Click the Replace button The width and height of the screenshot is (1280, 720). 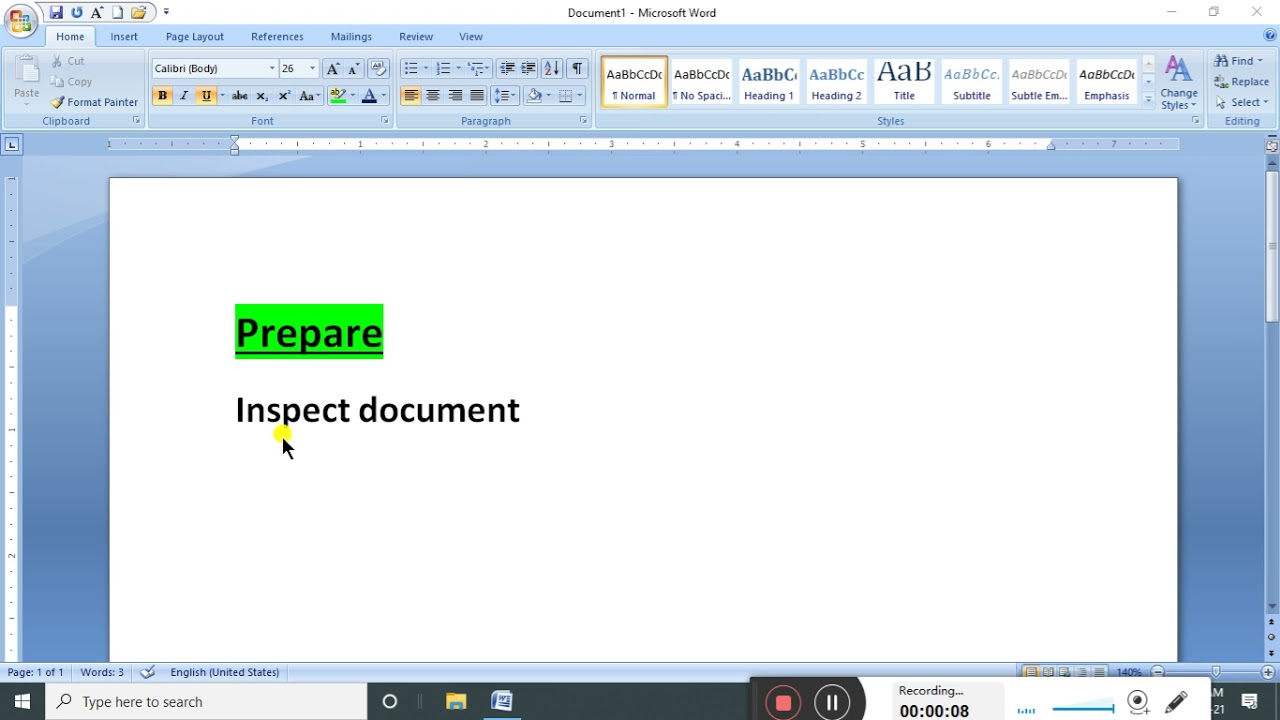click(x=1242, y=82)
